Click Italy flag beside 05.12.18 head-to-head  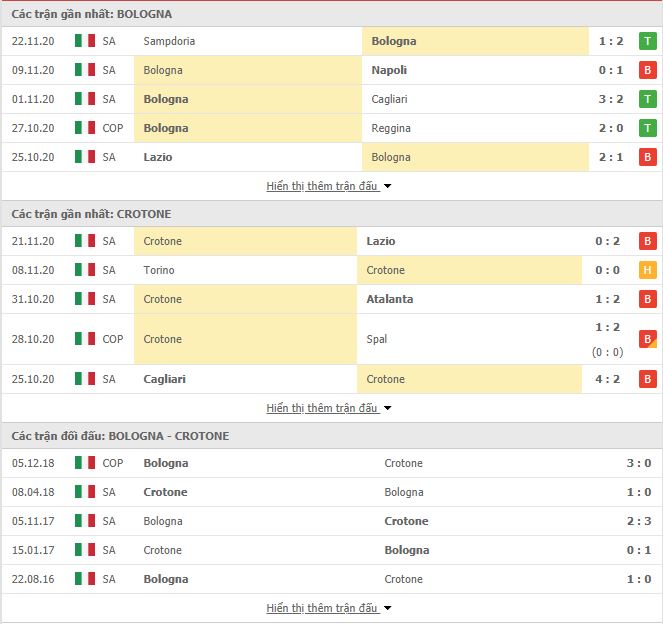(85, 463)
